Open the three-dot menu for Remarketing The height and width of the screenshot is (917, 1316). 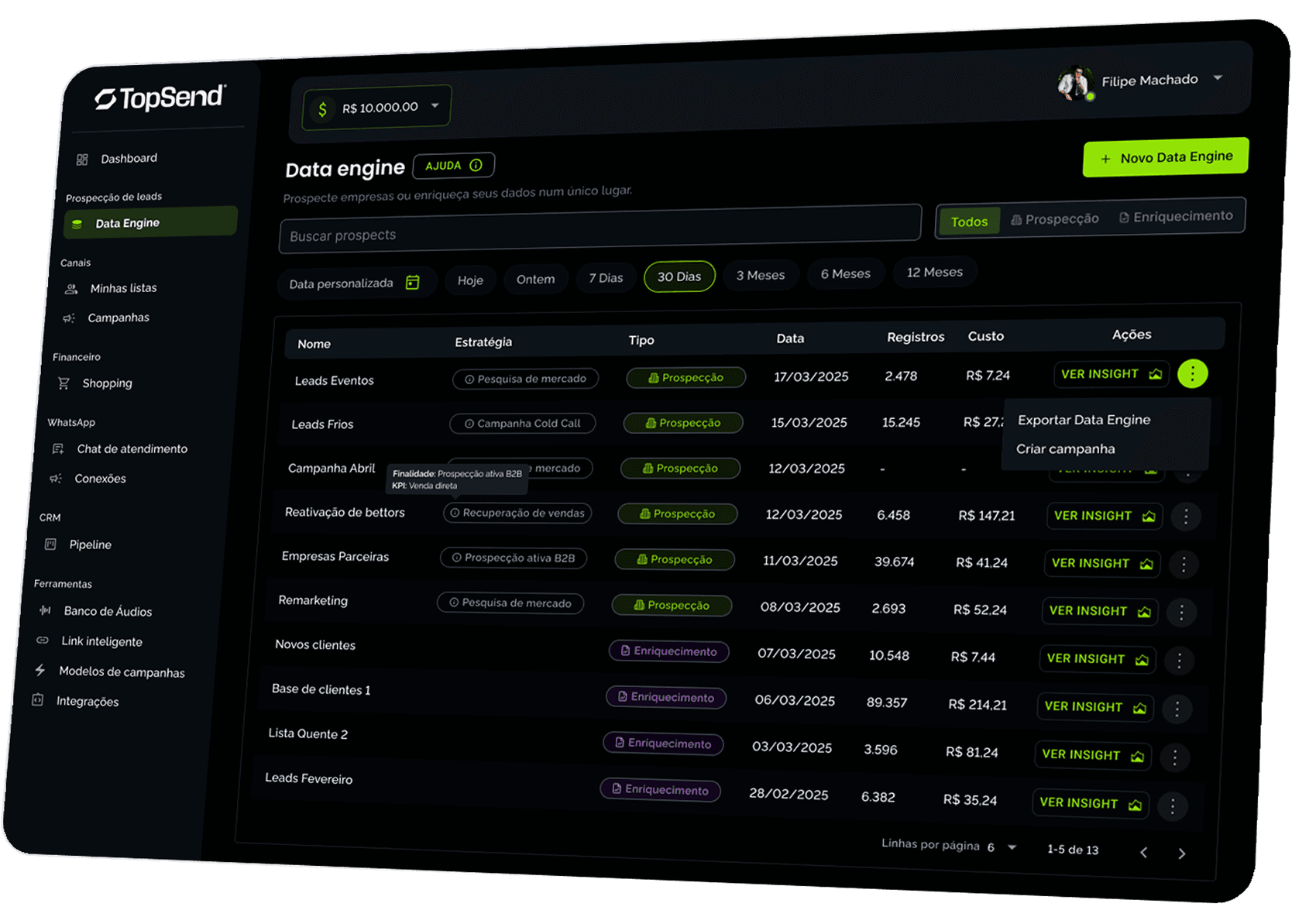(x=1181, y=613)
